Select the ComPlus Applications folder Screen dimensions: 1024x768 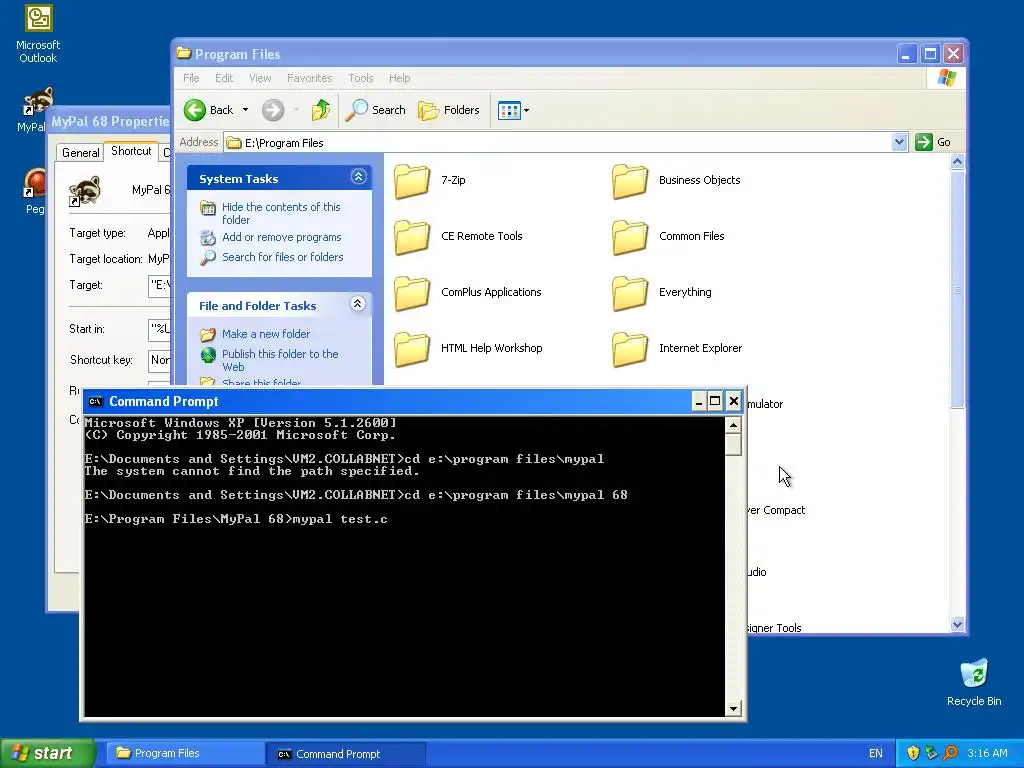468,293
